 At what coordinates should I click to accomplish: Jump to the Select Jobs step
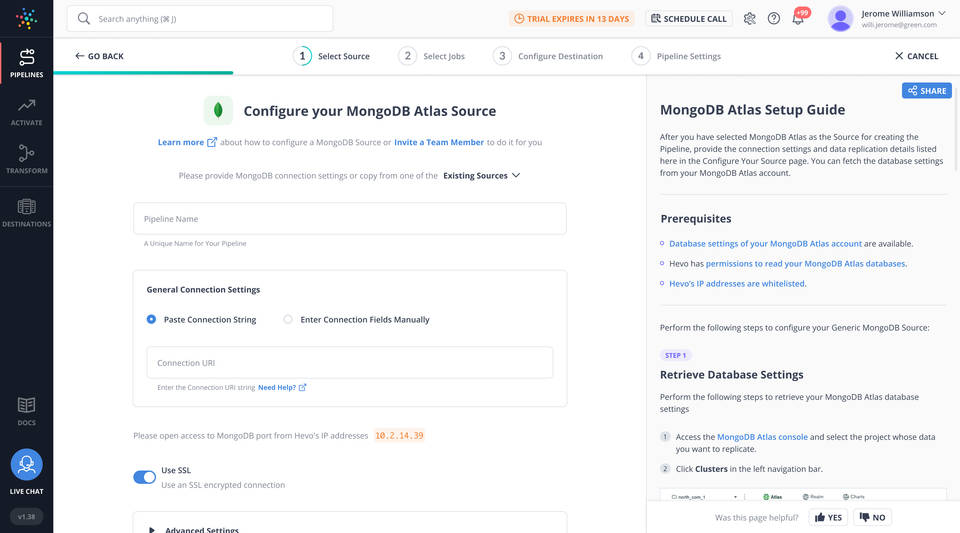(432, 56)
